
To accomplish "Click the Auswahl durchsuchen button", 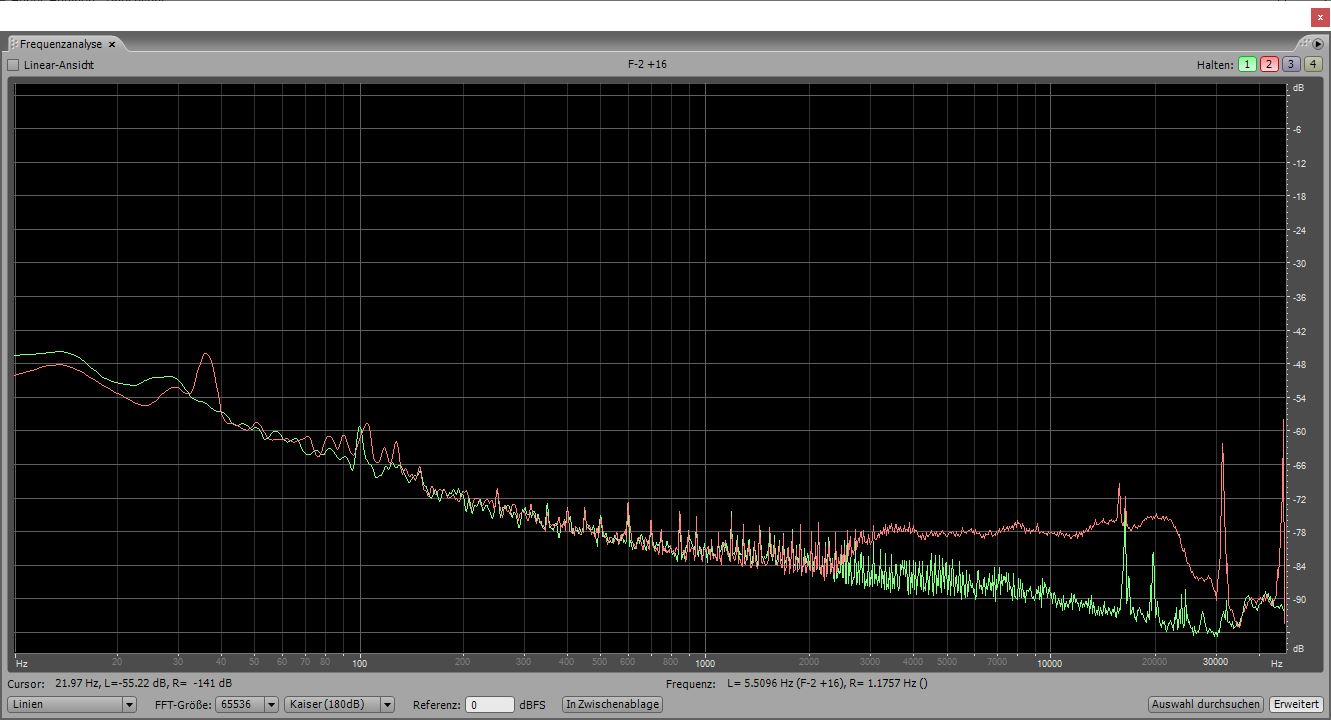I will [1206, 704].
